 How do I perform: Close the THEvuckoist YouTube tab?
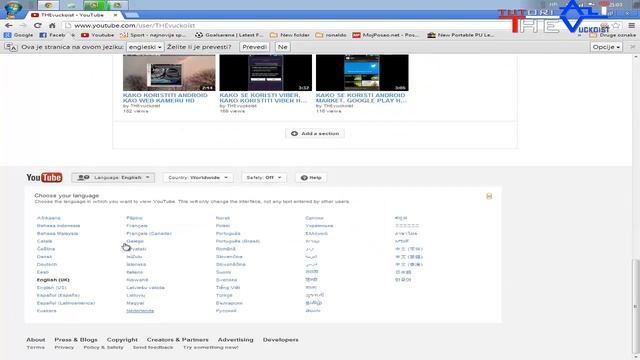point(116,15)
